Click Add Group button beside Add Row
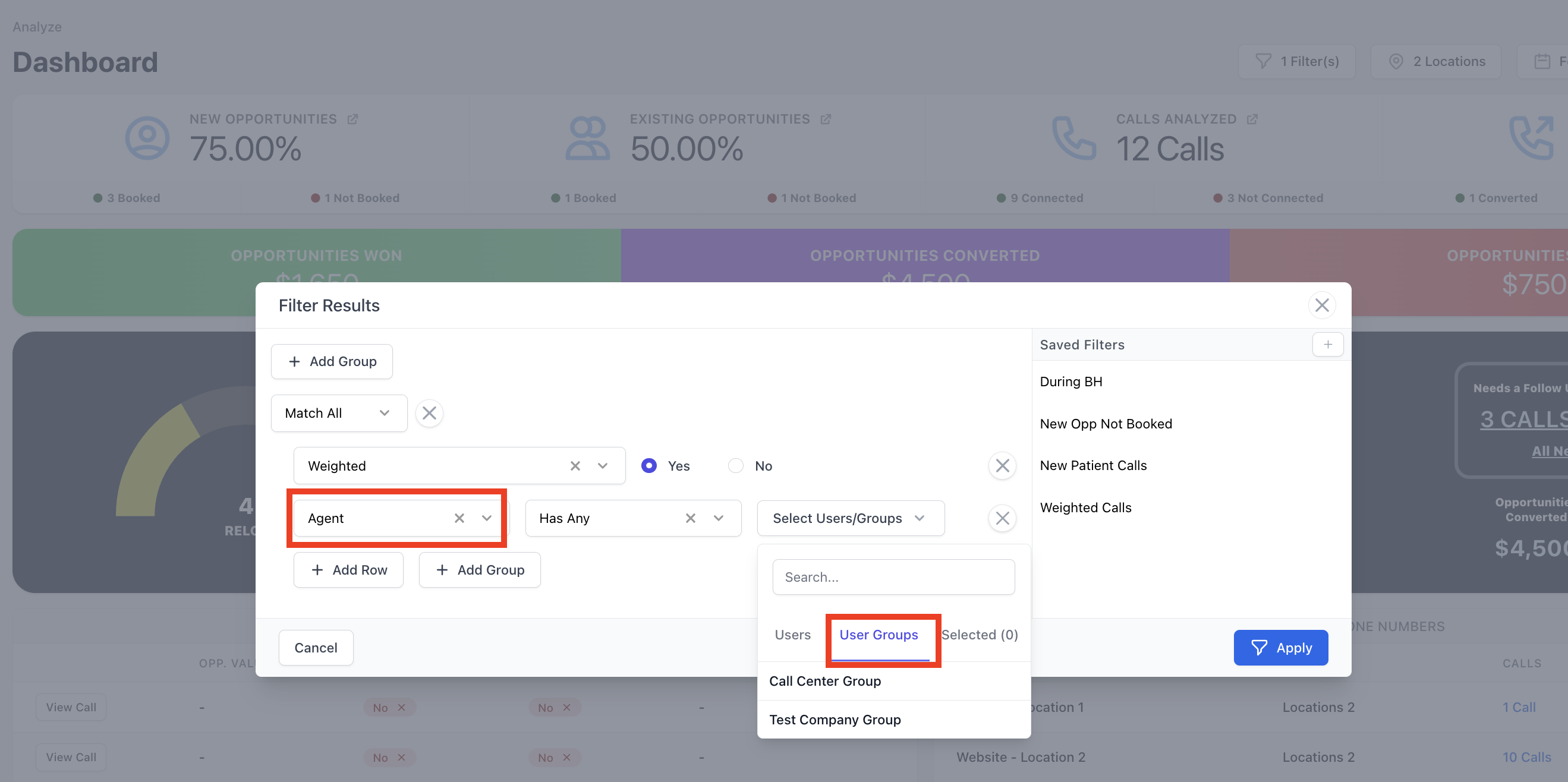 pyautogui.click(x=480, y=570)
